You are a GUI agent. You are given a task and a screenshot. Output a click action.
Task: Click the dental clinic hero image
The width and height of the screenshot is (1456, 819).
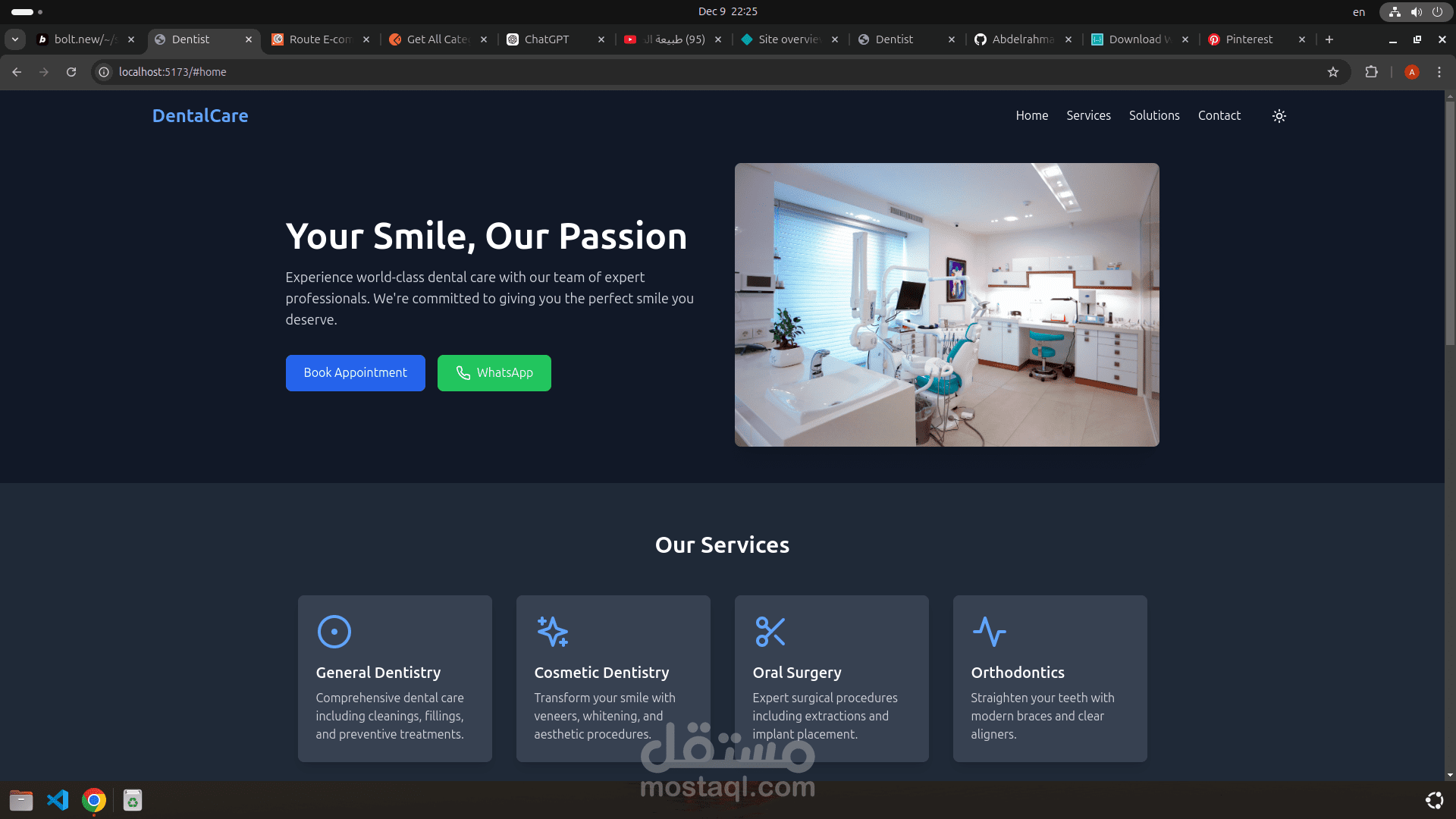(946, 305)
